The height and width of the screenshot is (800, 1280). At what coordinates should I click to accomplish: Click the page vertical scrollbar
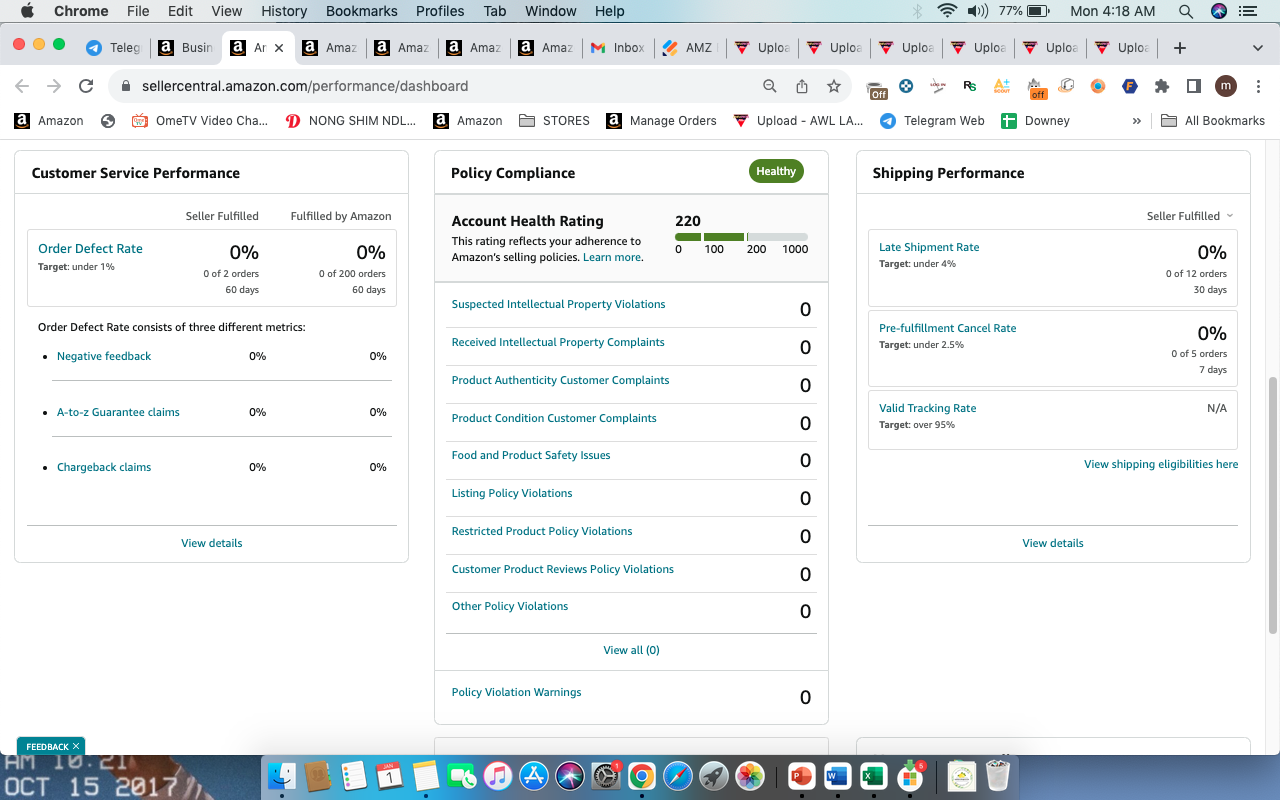pos(1272,505)
